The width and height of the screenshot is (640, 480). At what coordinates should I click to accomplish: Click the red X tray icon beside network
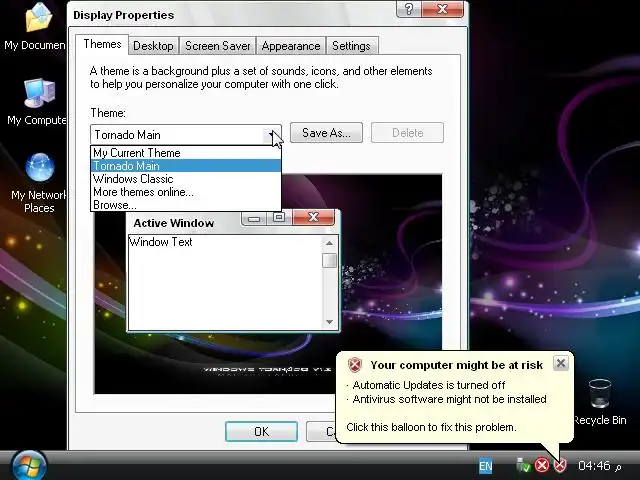tap(542, 465)
